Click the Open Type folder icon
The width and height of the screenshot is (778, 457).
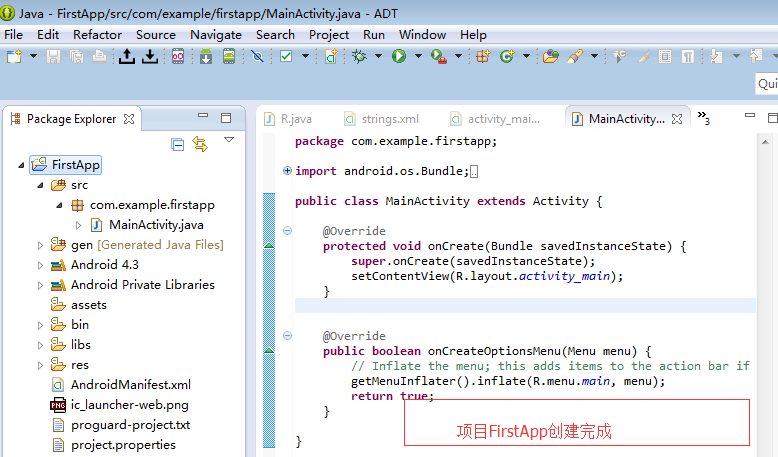point(551,57)
